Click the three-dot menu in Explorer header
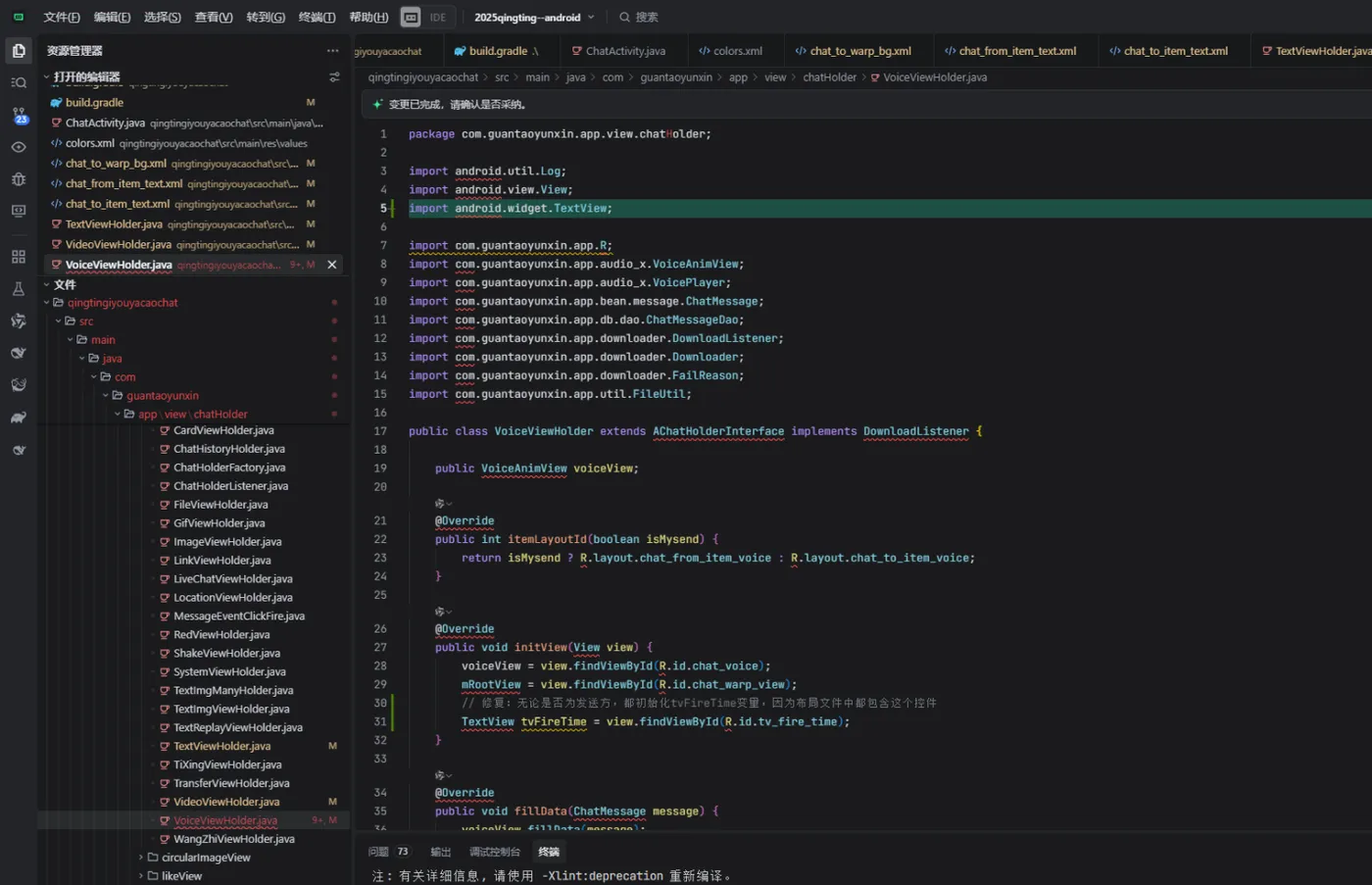The height and width of the screenshot is (885, 1372). (333, 51)
